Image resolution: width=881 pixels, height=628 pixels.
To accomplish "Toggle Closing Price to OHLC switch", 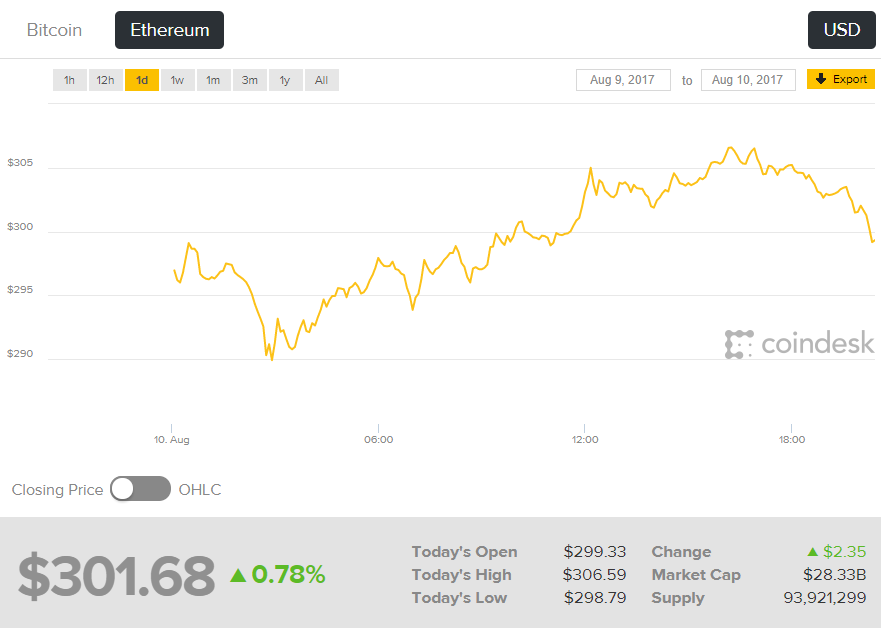I will tap(140, 489).
